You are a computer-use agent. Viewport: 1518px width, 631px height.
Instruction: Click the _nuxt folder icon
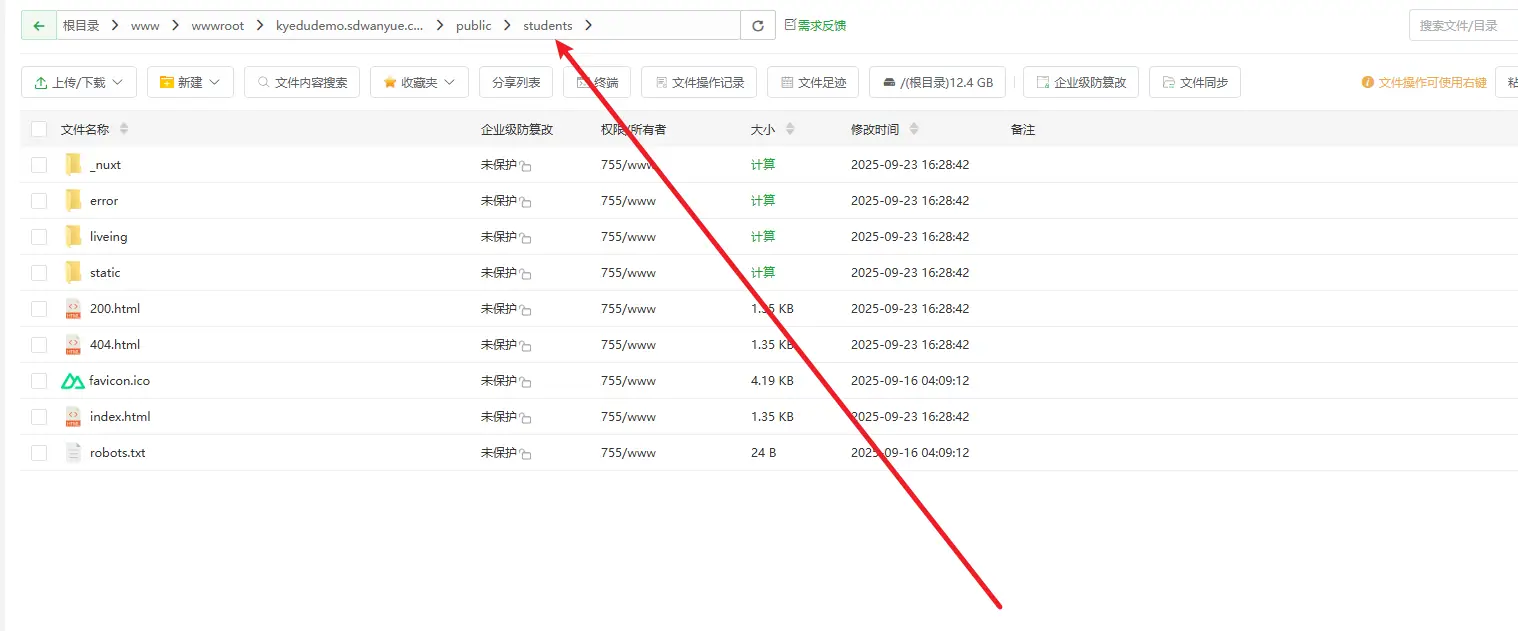[x=73, y=164]
